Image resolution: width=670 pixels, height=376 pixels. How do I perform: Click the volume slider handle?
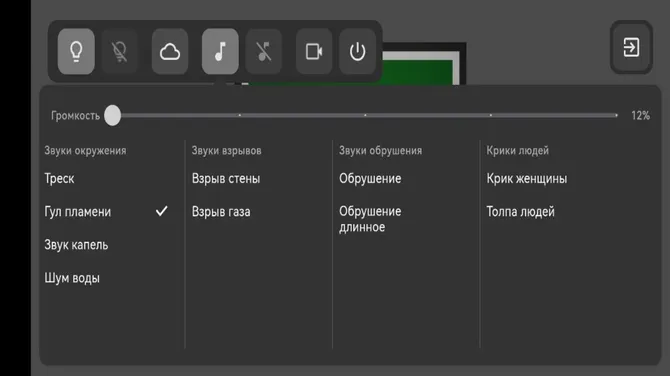click(113, 115)
